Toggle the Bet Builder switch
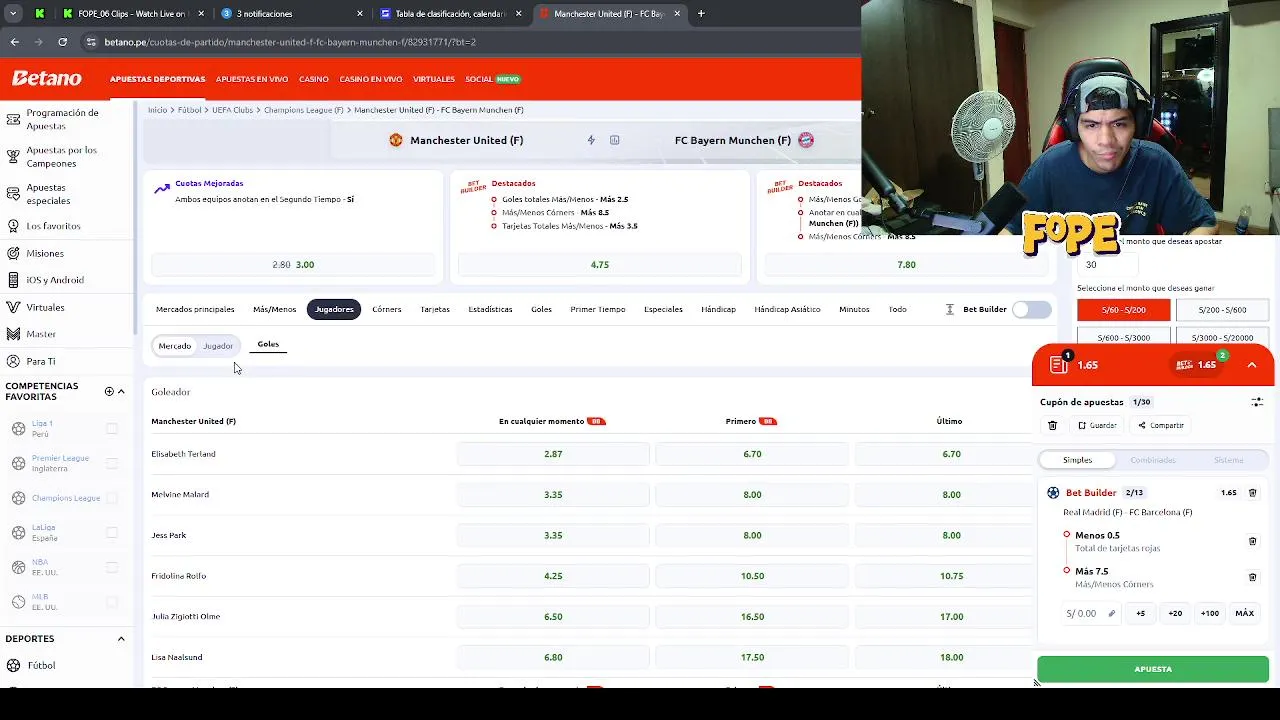Screen dimensions: 1280x720 [1031, 309]
